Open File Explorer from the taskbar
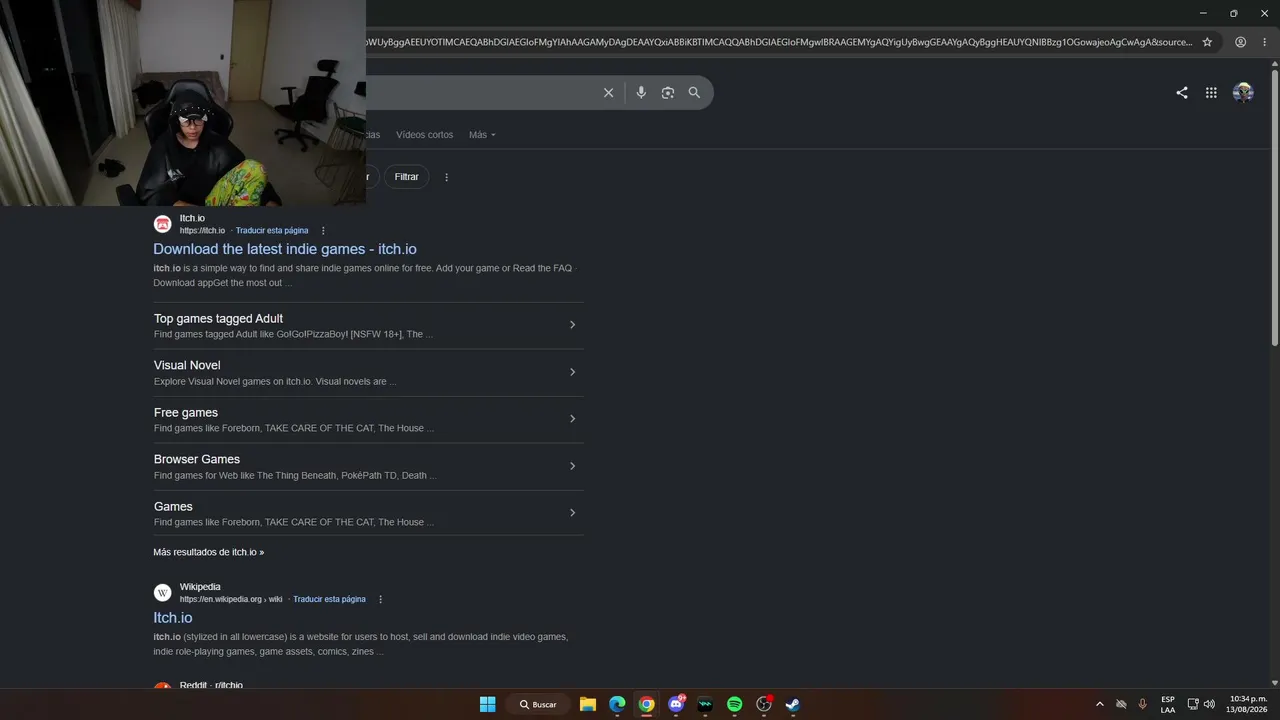The image size is (1280, 720). coord(588,704)
